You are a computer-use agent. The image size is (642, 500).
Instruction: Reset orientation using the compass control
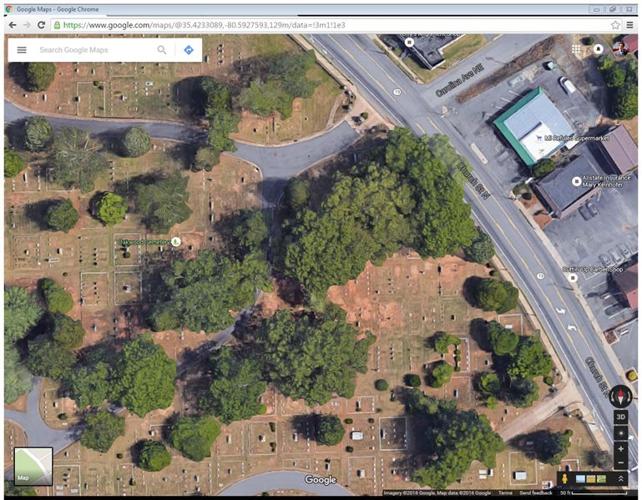pos(621,396)
